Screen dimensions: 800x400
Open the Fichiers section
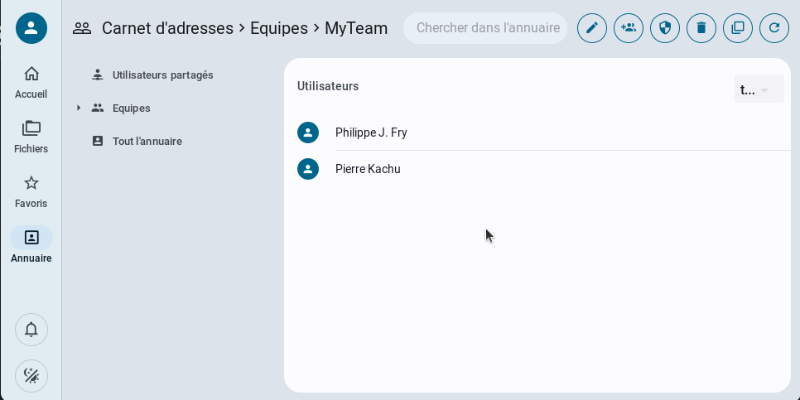[31, 136]
